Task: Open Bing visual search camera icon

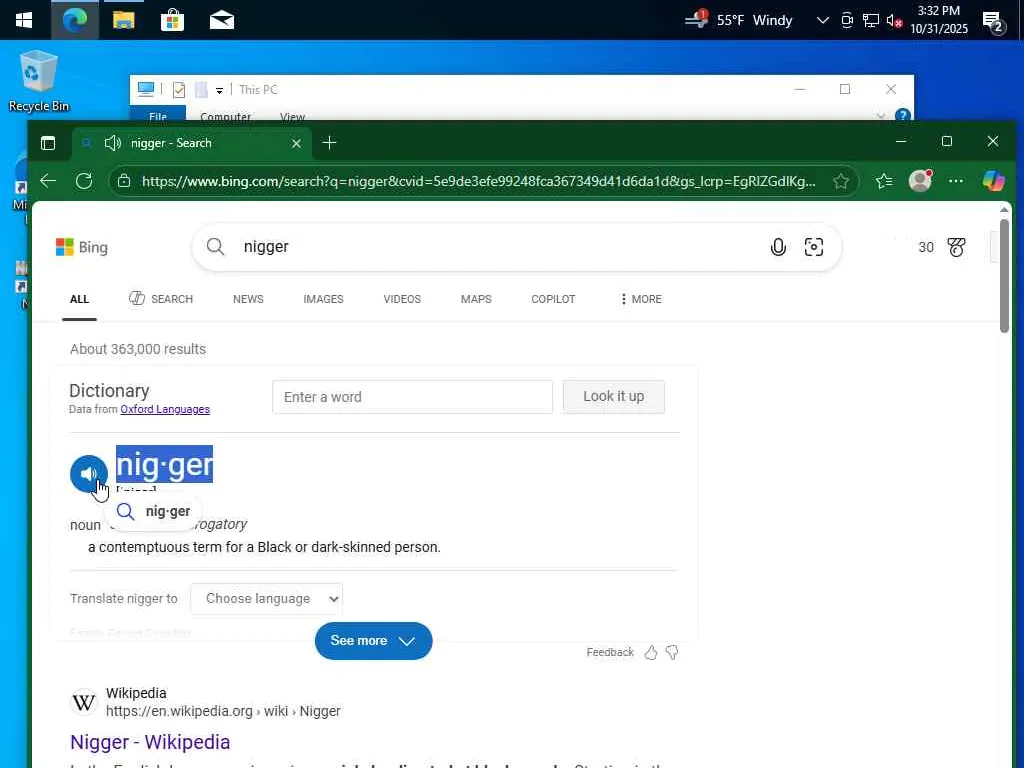Action: [814, 247]
